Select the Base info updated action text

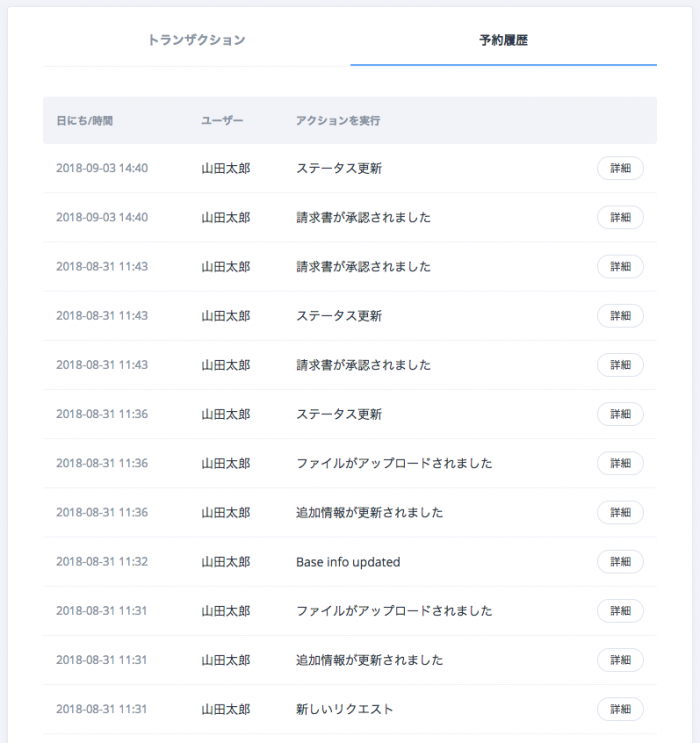(348, 562)
